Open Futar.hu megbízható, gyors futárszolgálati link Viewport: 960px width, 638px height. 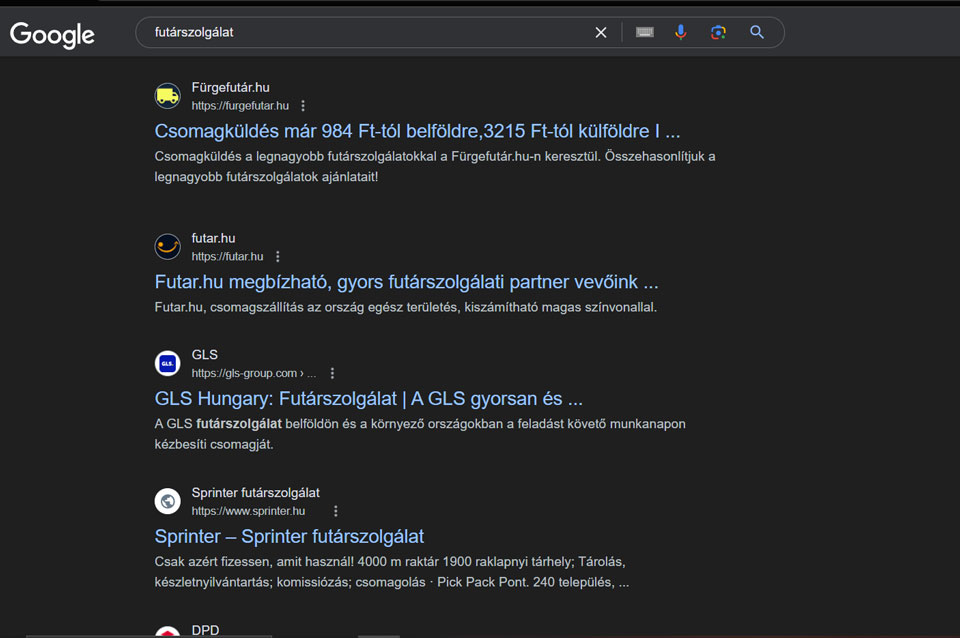coord(406,282)
